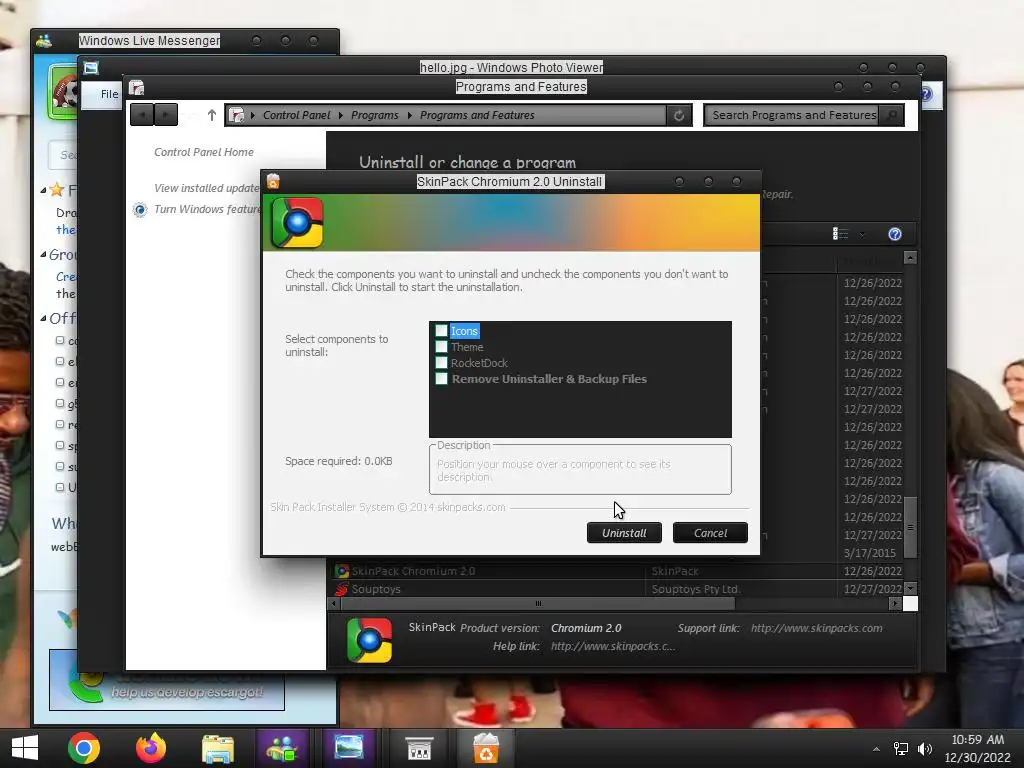Screen dimensions: 1024x768
Task: Show hidden tray icons arrow
Action: click(x=876, y=749)
